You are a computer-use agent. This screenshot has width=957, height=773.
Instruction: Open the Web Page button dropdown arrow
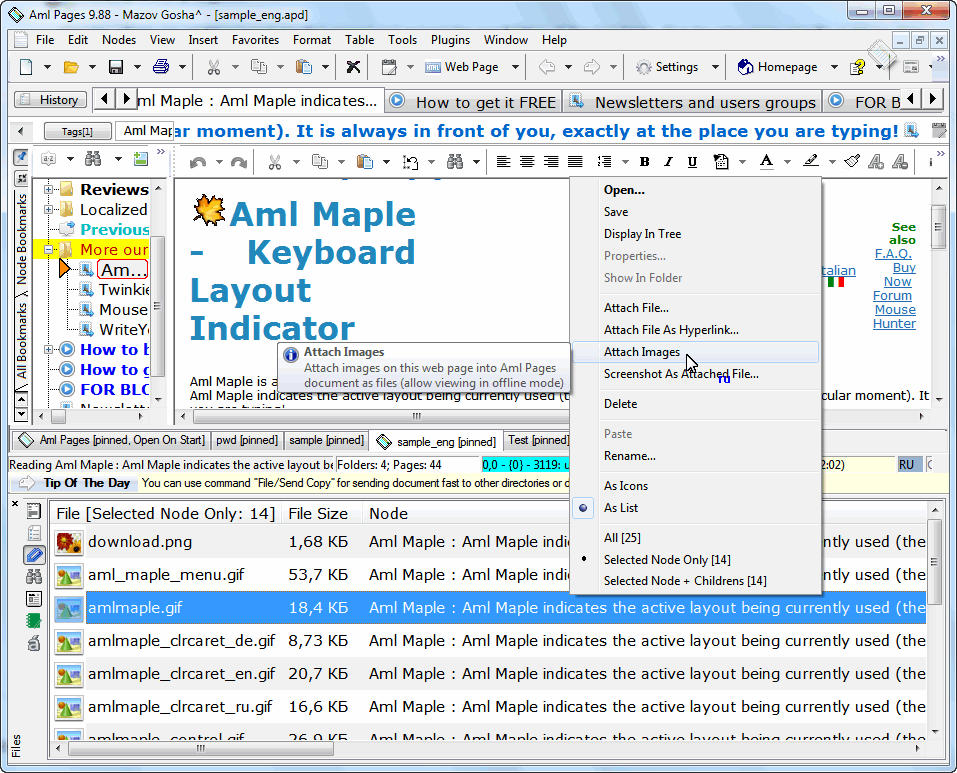coord(515,67)
